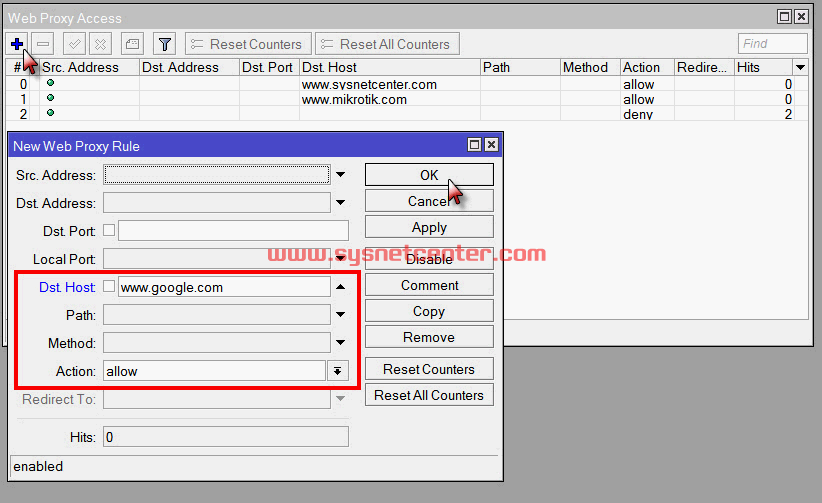The image size is (822, 503).
Task: Sort table by Method column header
Action: [590, 67]
